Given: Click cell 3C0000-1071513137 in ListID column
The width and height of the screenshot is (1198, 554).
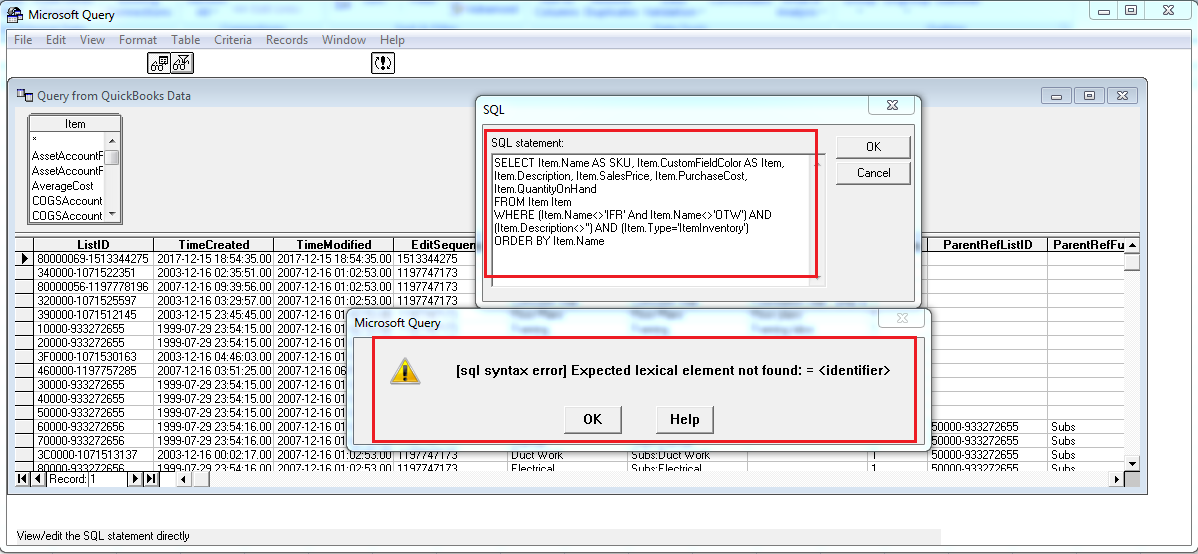Looking at the screenshot, I should coord(94,455).
